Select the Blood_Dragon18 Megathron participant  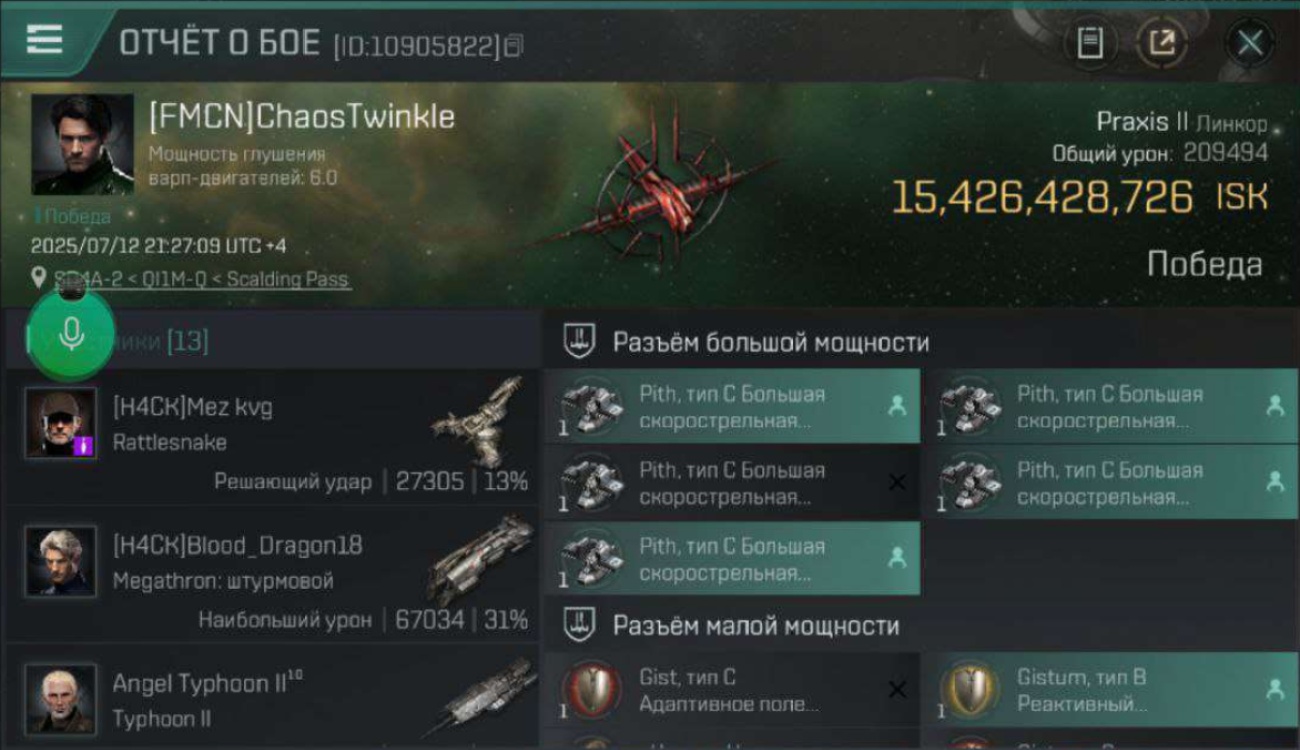273,575
